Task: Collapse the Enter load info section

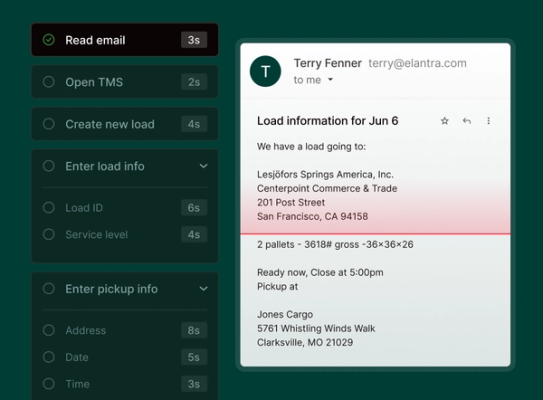Action: 204,166
